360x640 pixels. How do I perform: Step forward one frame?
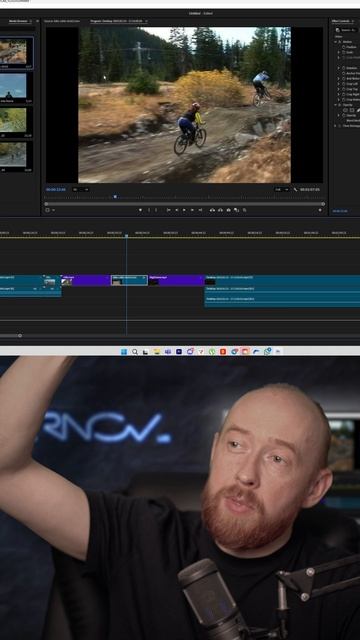tap(192, 210)
